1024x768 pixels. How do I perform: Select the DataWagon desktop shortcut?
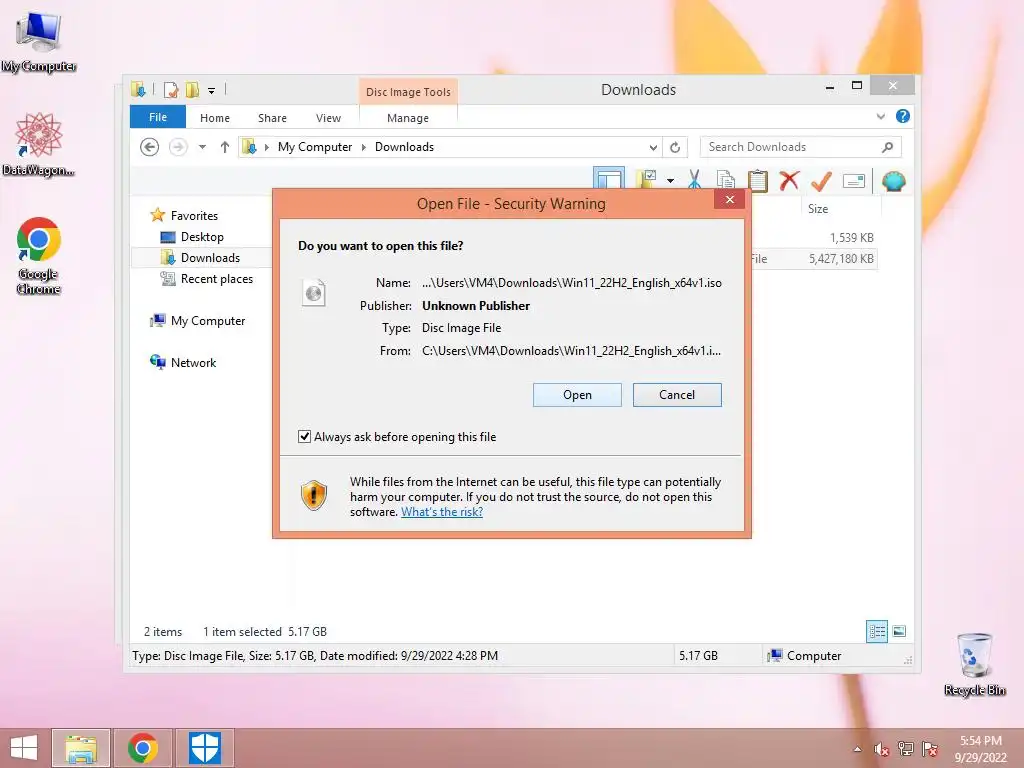(39, 144)
